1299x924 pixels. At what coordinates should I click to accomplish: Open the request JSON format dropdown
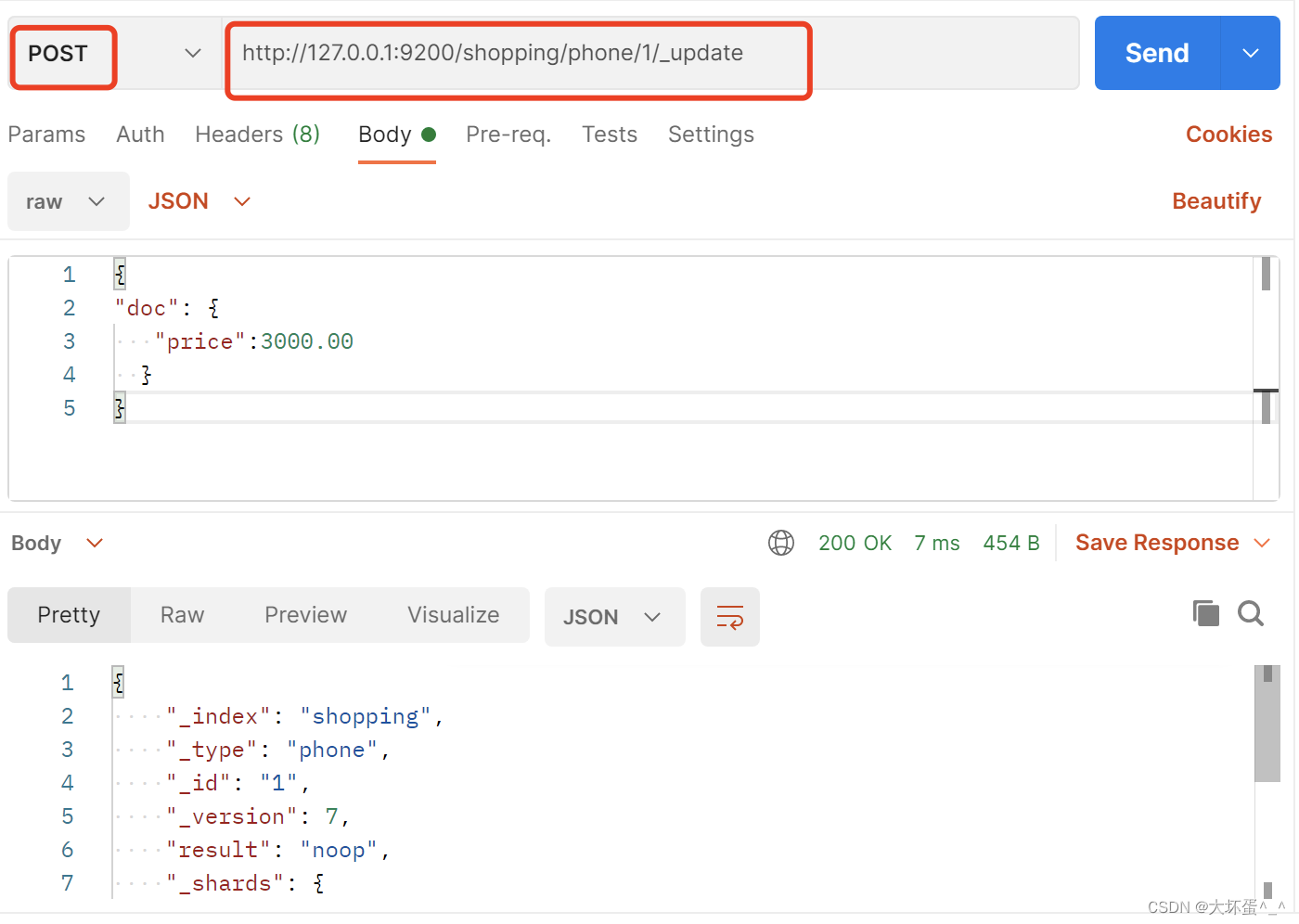coord(199,201)
